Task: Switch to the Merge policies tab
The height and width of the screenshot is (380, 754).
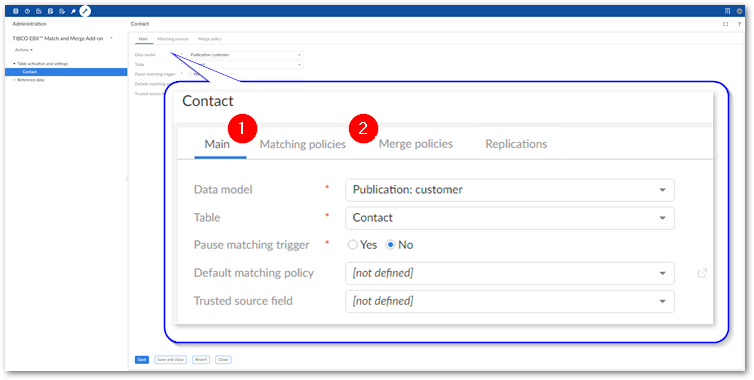Action: pos(415,144)
